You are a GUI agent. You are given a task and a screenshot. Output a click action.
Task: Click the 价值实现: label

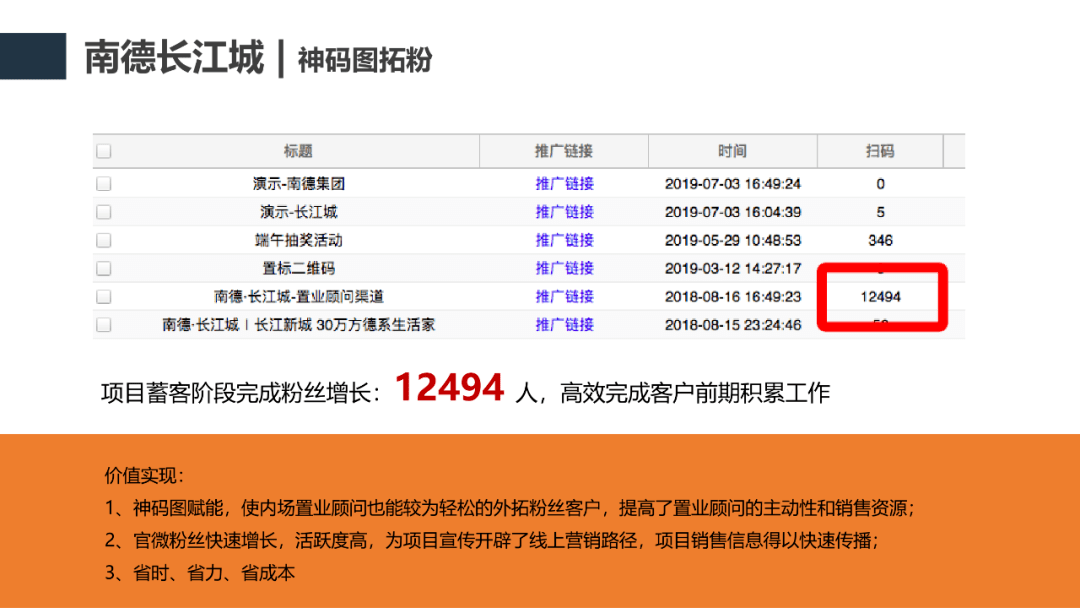point(144,475)
